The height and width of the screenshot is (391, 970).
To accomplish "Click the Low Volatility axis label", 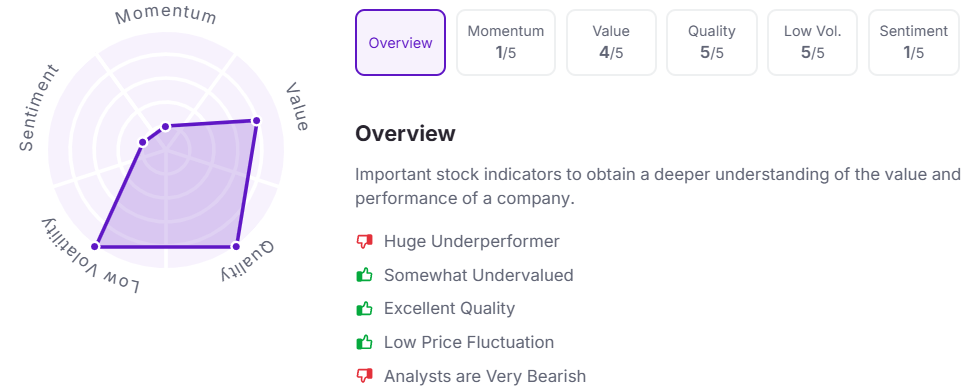I will 90,256.
